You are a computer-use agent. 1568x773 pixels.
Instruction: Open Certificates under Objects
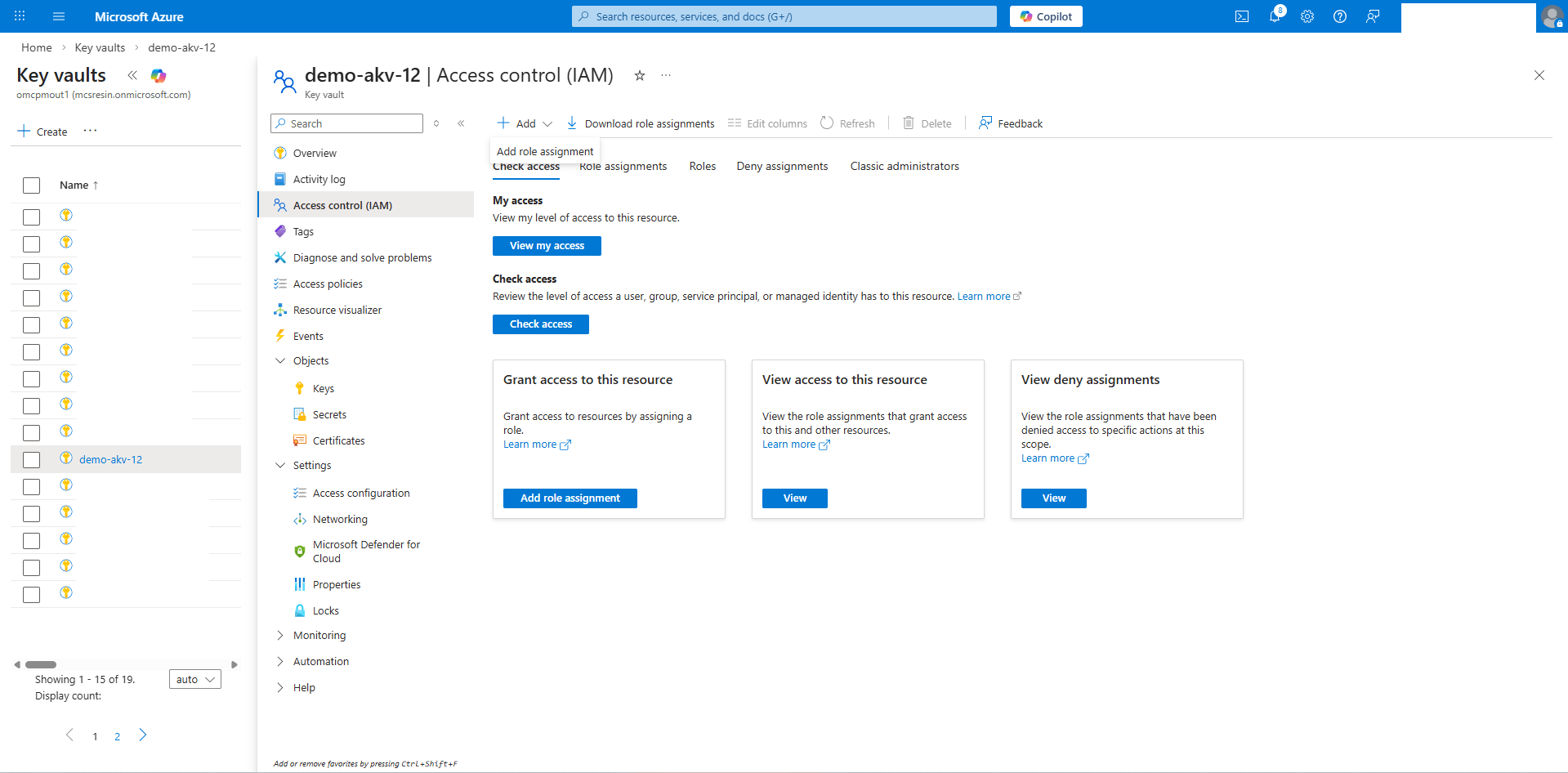(337, 440)
